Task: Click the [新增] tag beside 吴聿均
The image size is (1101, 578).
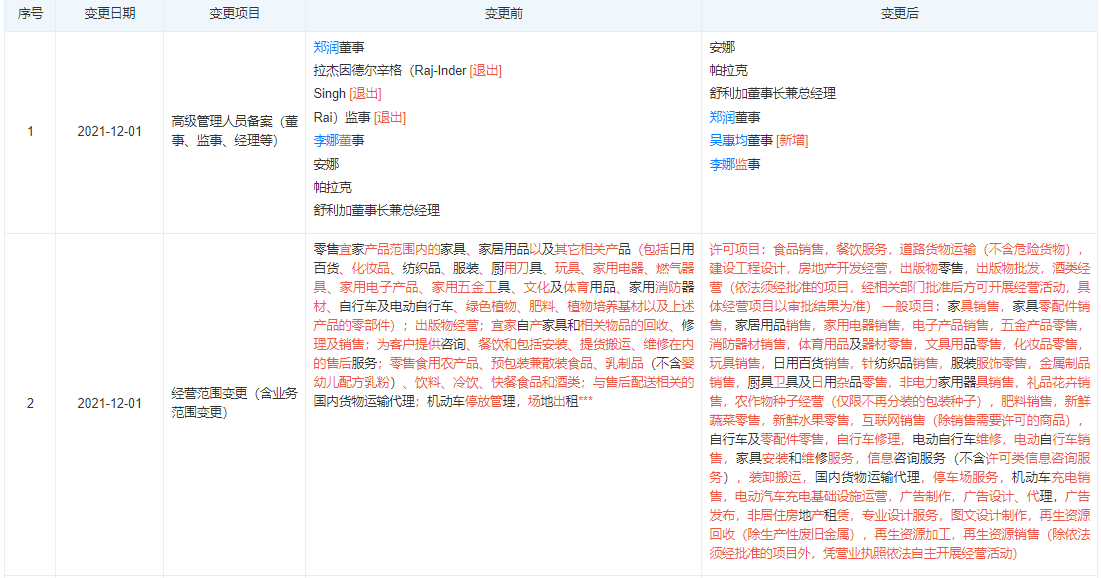Action: click(792, 140)
